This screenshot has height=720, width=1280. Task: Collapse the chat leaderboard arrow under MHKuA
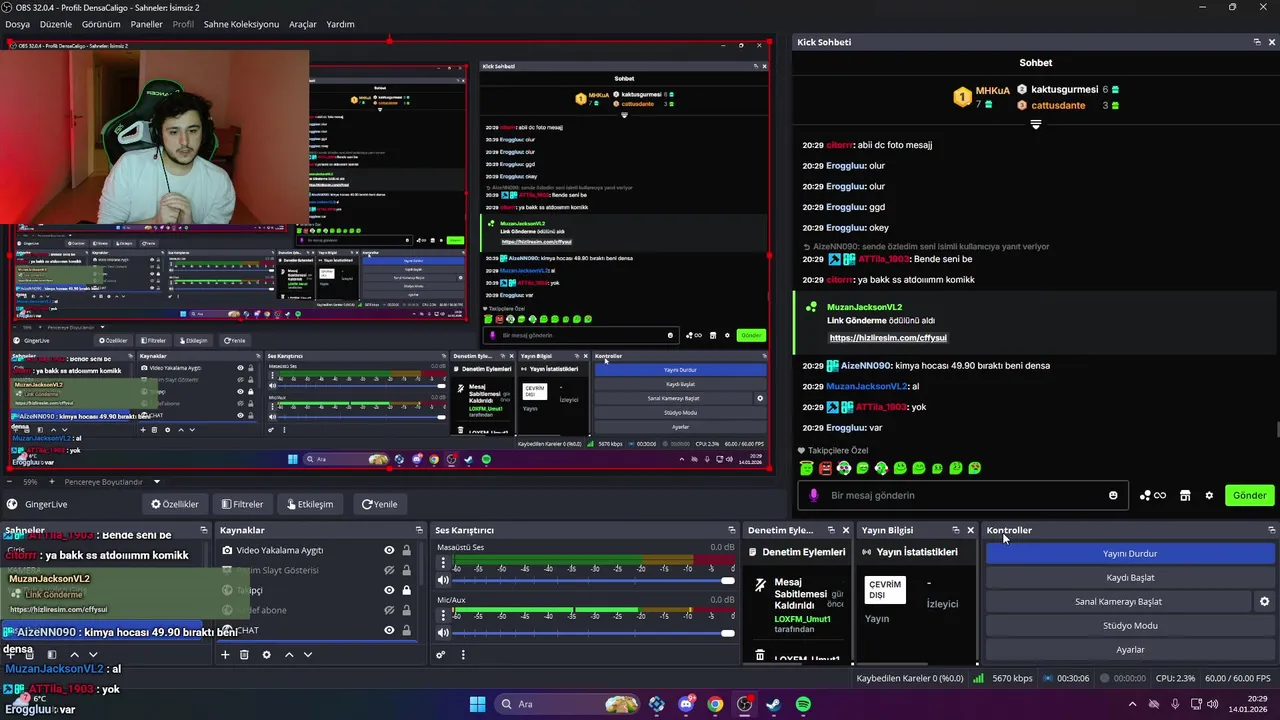pos(1036,125)
